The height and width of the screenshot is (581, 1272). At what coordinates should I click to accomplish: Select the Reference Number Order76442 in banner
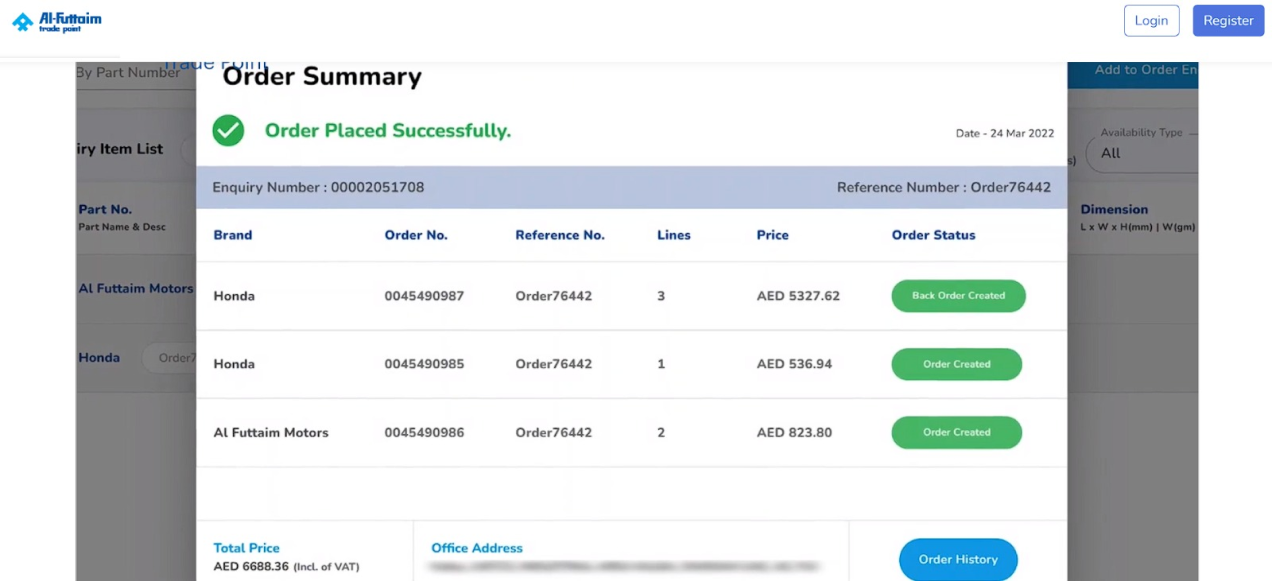coord(944,188)
